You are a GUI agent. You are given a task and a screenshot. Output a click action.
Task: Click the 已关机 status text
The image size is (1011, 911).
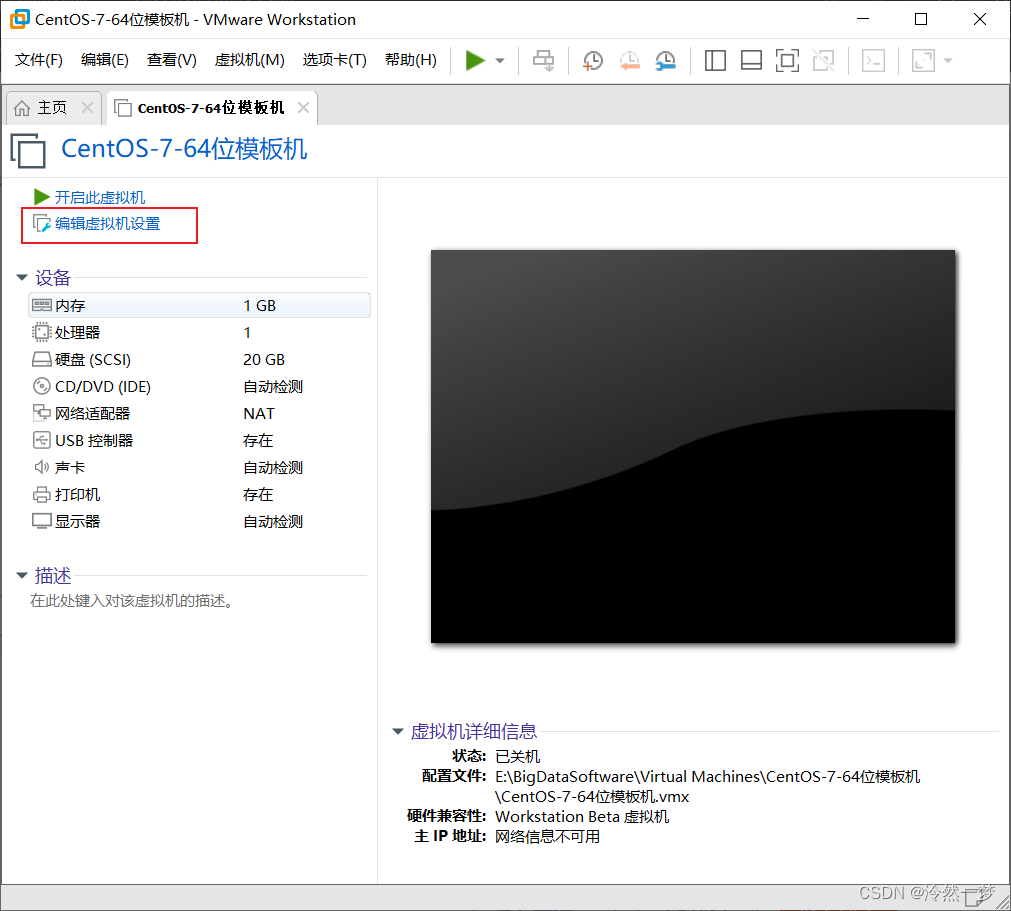click(518, 756)
